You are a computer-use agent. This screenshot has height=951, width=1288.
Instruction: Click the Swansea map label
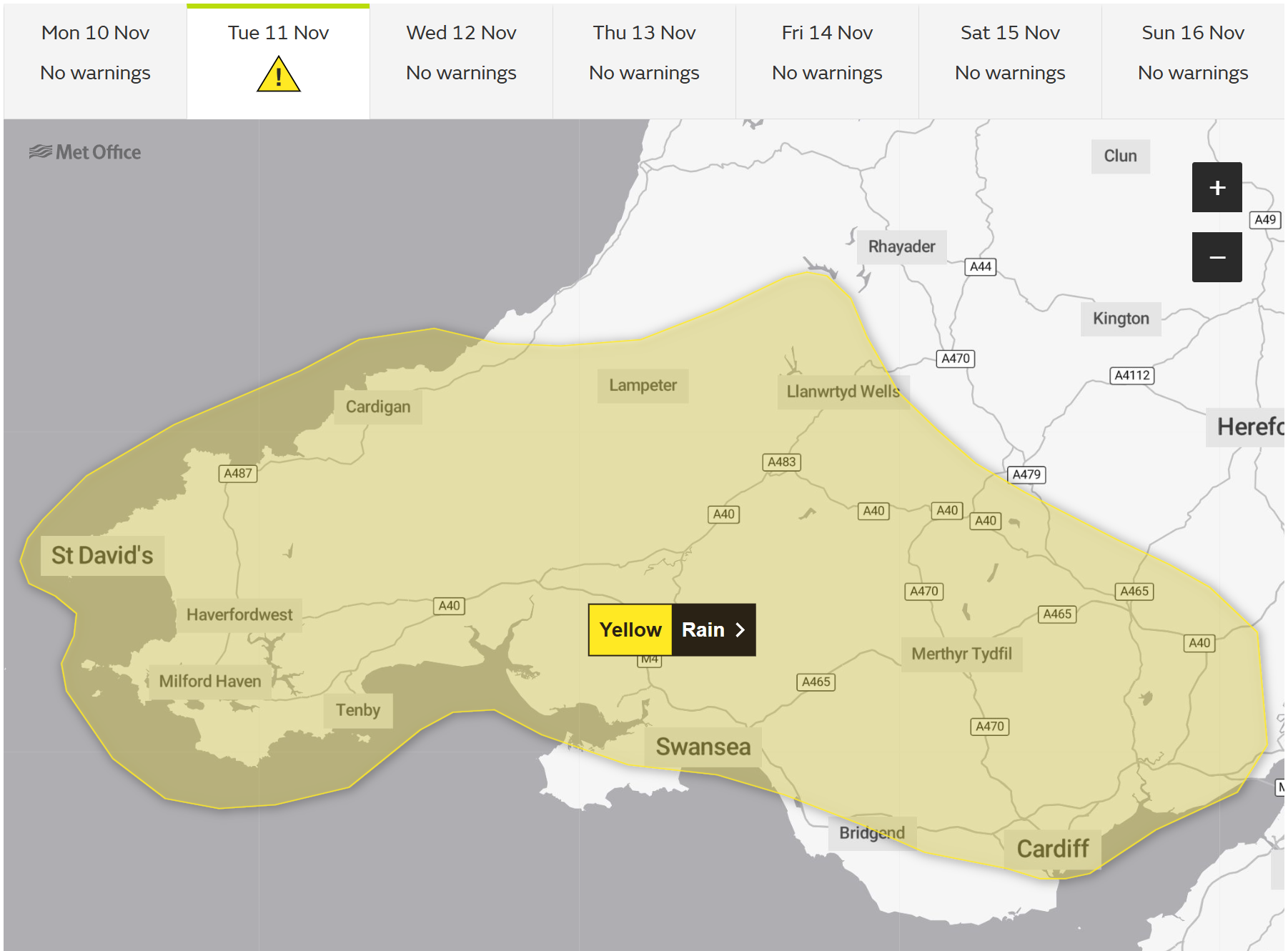(703, 747)
